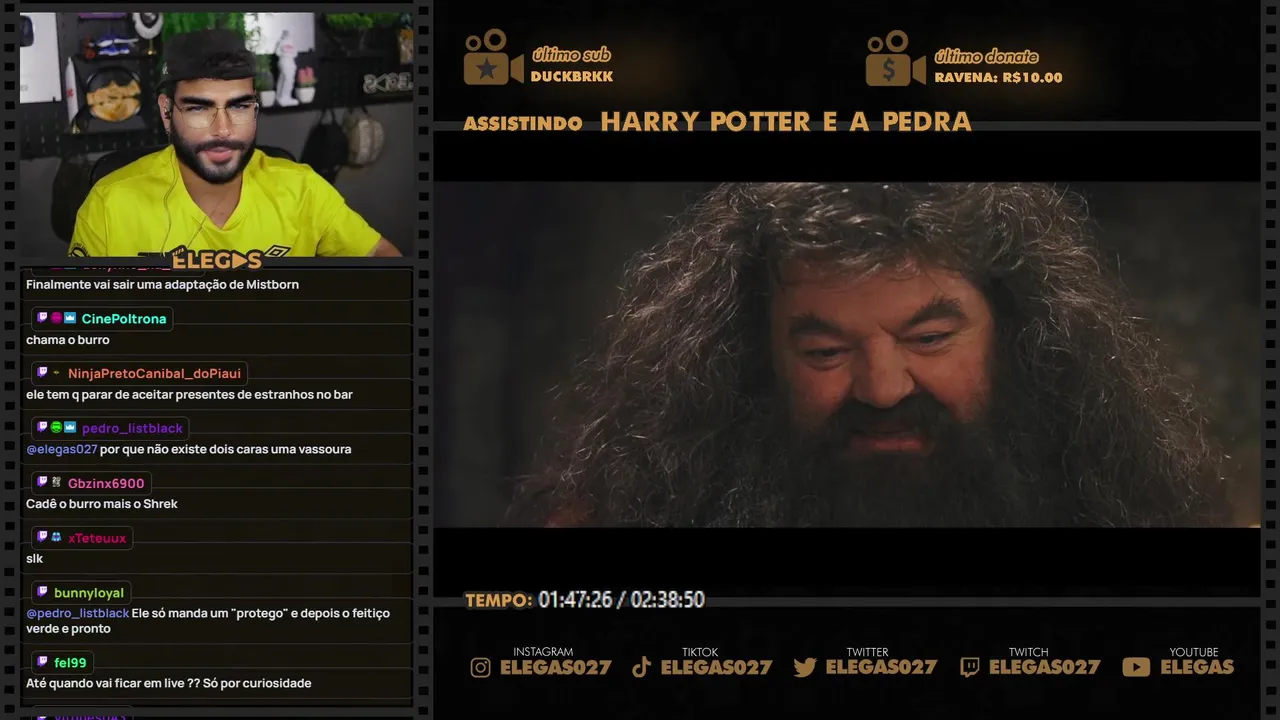The height and width of the screenshot is (720, 1280).
Task: Click Twitch badge beside fel99
Action: (x=42, y=661)
